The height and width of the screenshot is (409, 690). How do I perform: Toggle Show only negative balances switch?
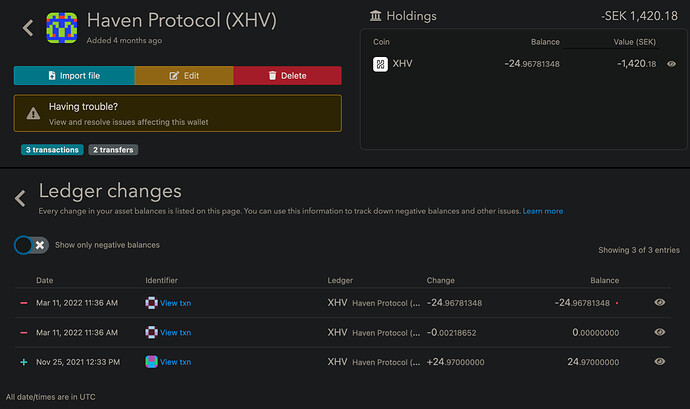pos(31,245)
